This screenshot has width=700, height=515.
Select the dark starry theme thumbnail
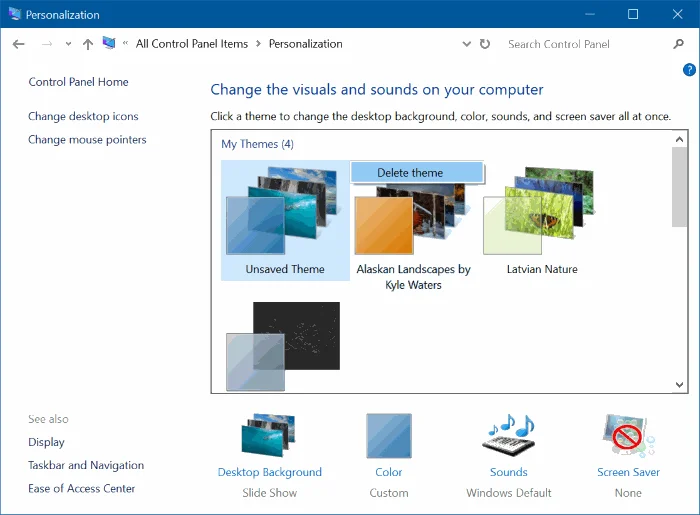(x=283, y=346)
